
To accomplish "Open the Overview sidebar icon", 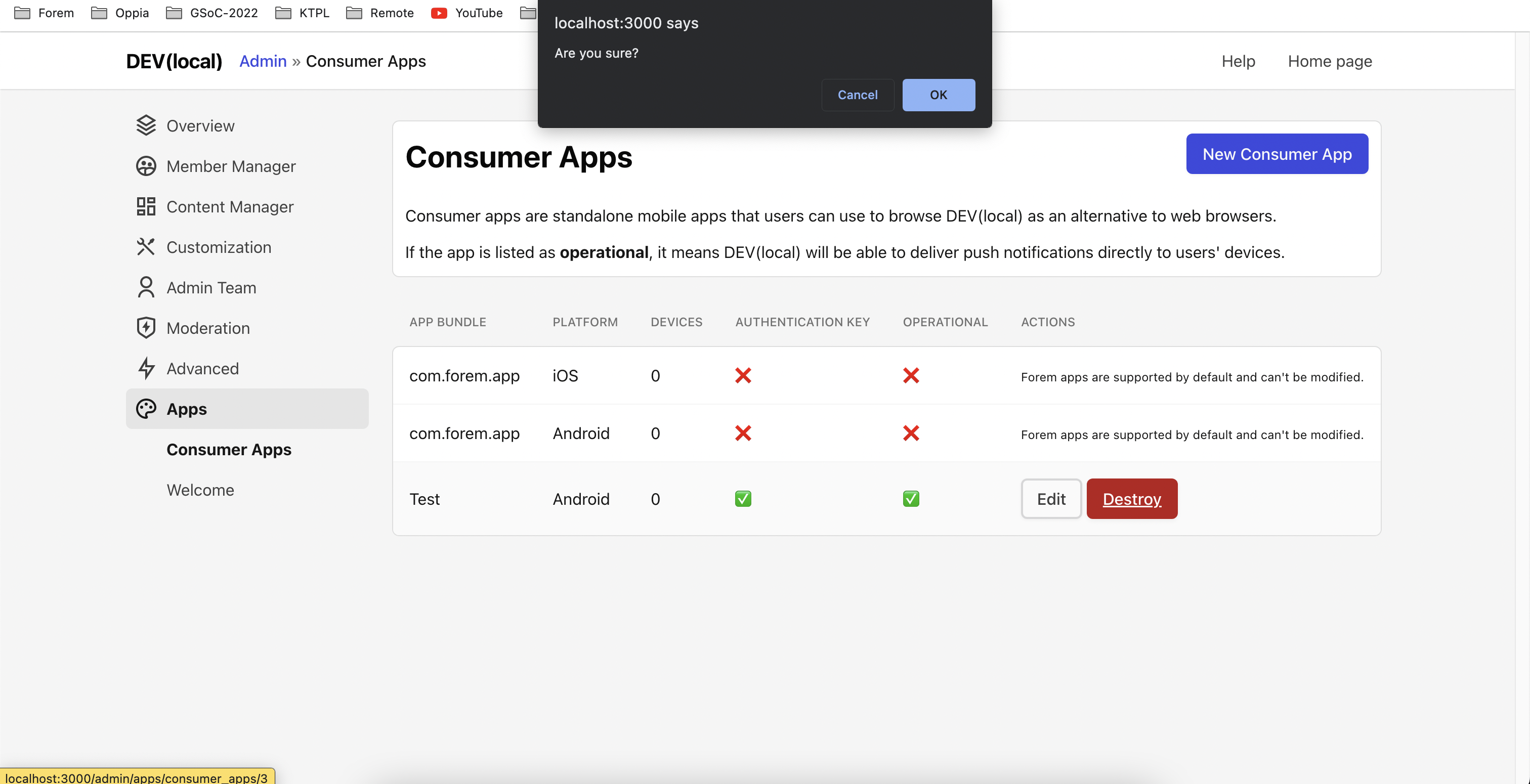I will (146, 125).
